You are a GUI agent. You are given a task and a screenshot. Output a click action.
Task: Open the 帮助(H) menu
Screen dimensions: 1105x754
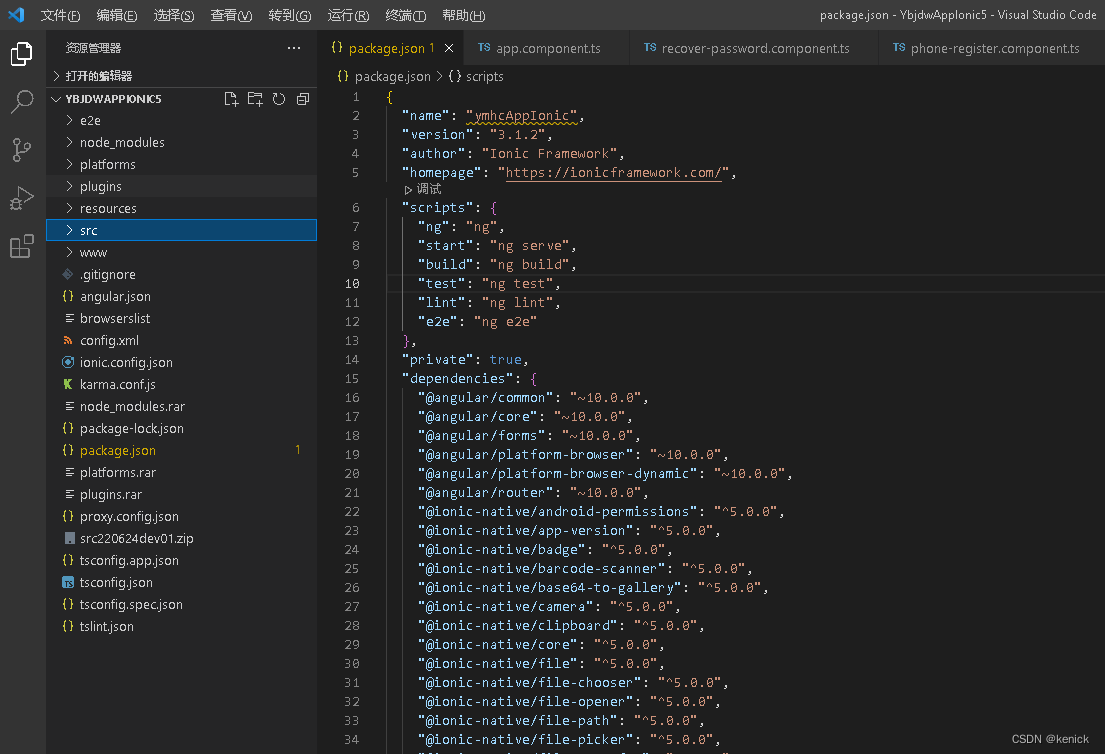click(464, 15)
